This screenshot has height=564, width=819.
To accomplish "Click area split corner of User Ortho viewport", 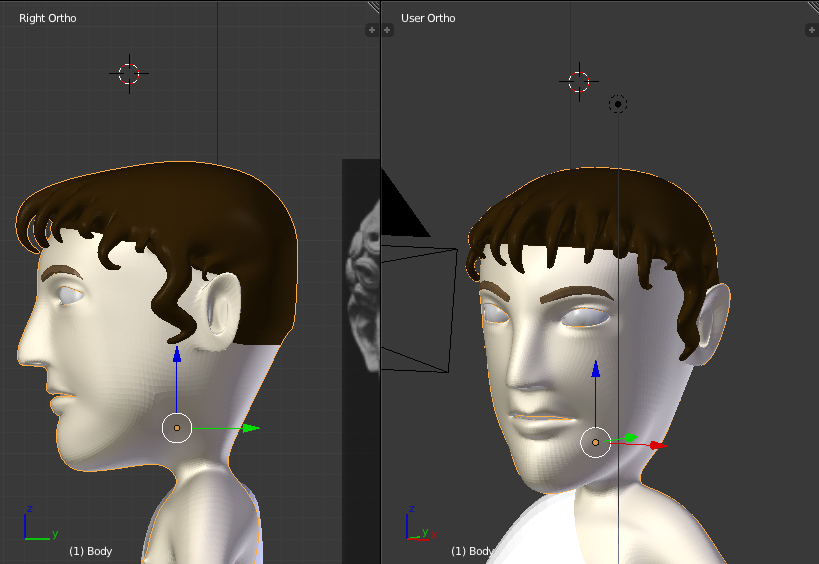I will click(812, 7).
